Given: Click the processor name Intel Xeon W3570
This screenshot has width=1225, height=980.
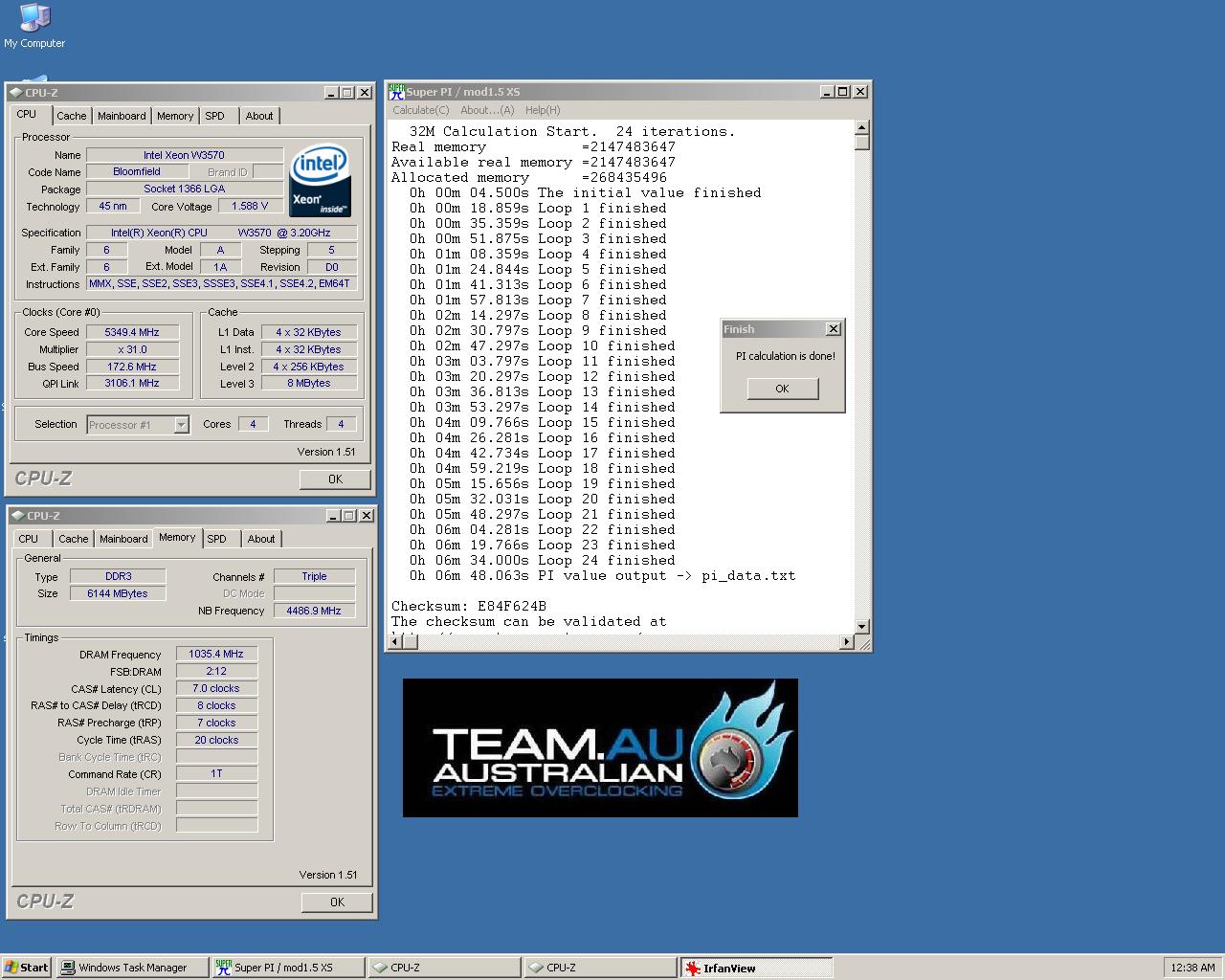Looking at the screenshot, I should click(x=185, y=155).
